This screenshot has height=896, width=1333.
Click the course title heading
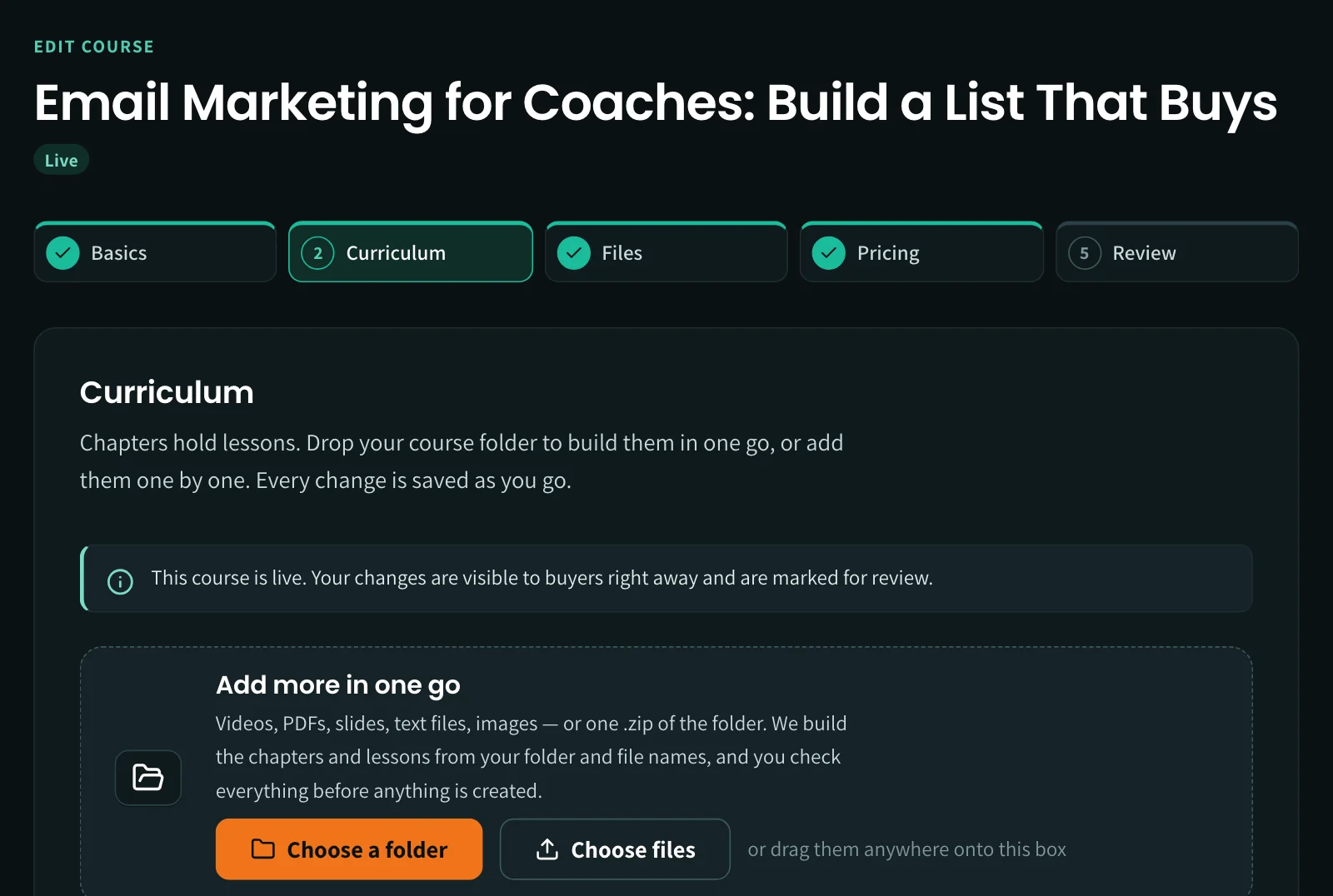[x=655, y=102]
